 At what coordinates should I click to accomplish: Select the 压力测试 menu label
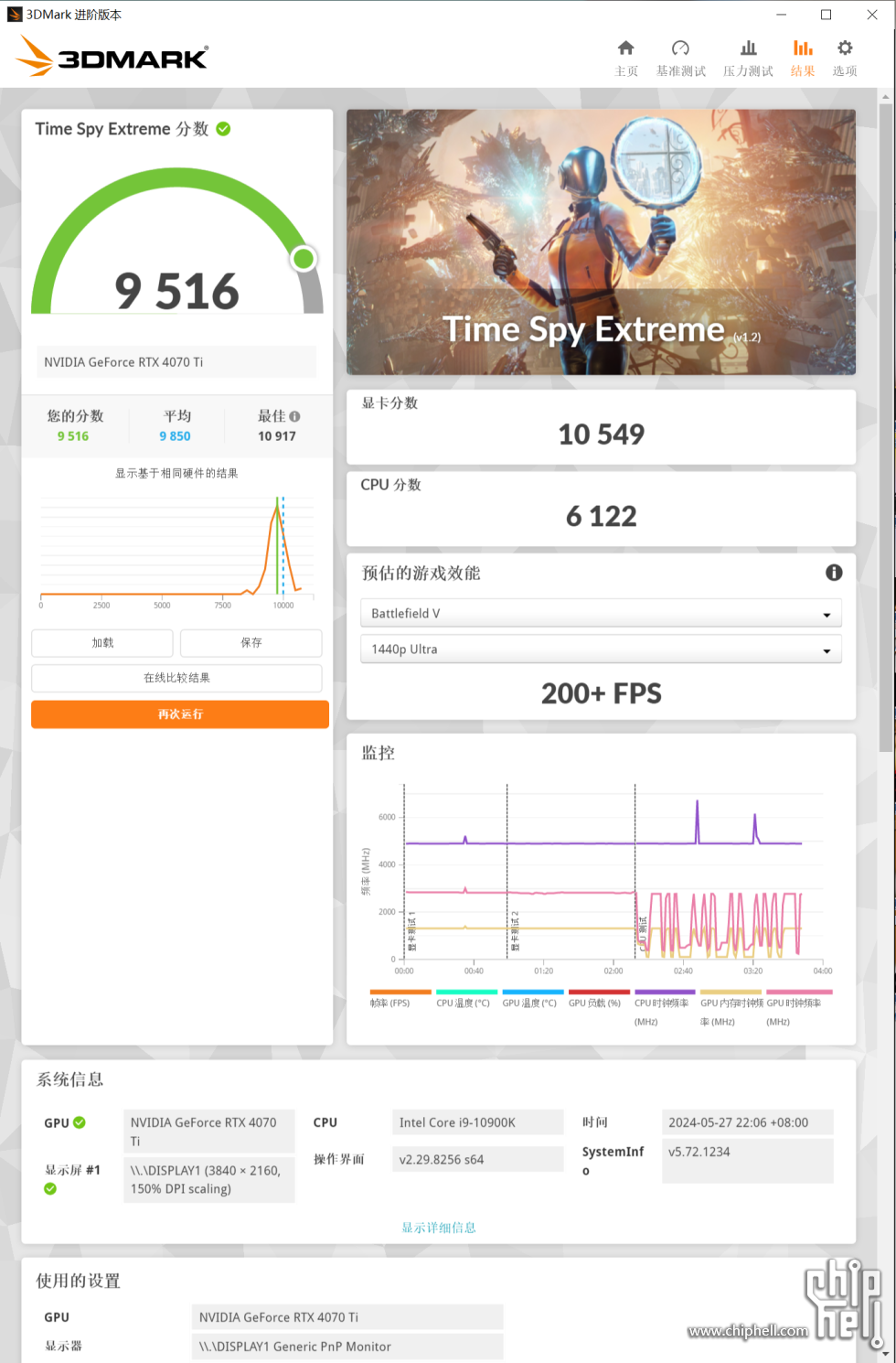point(748,71)
